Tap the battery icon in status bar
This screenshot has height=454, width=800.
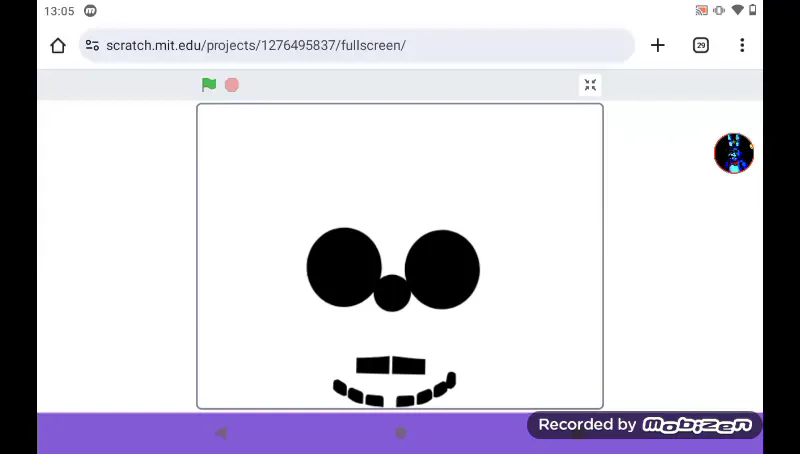point(753,10)
